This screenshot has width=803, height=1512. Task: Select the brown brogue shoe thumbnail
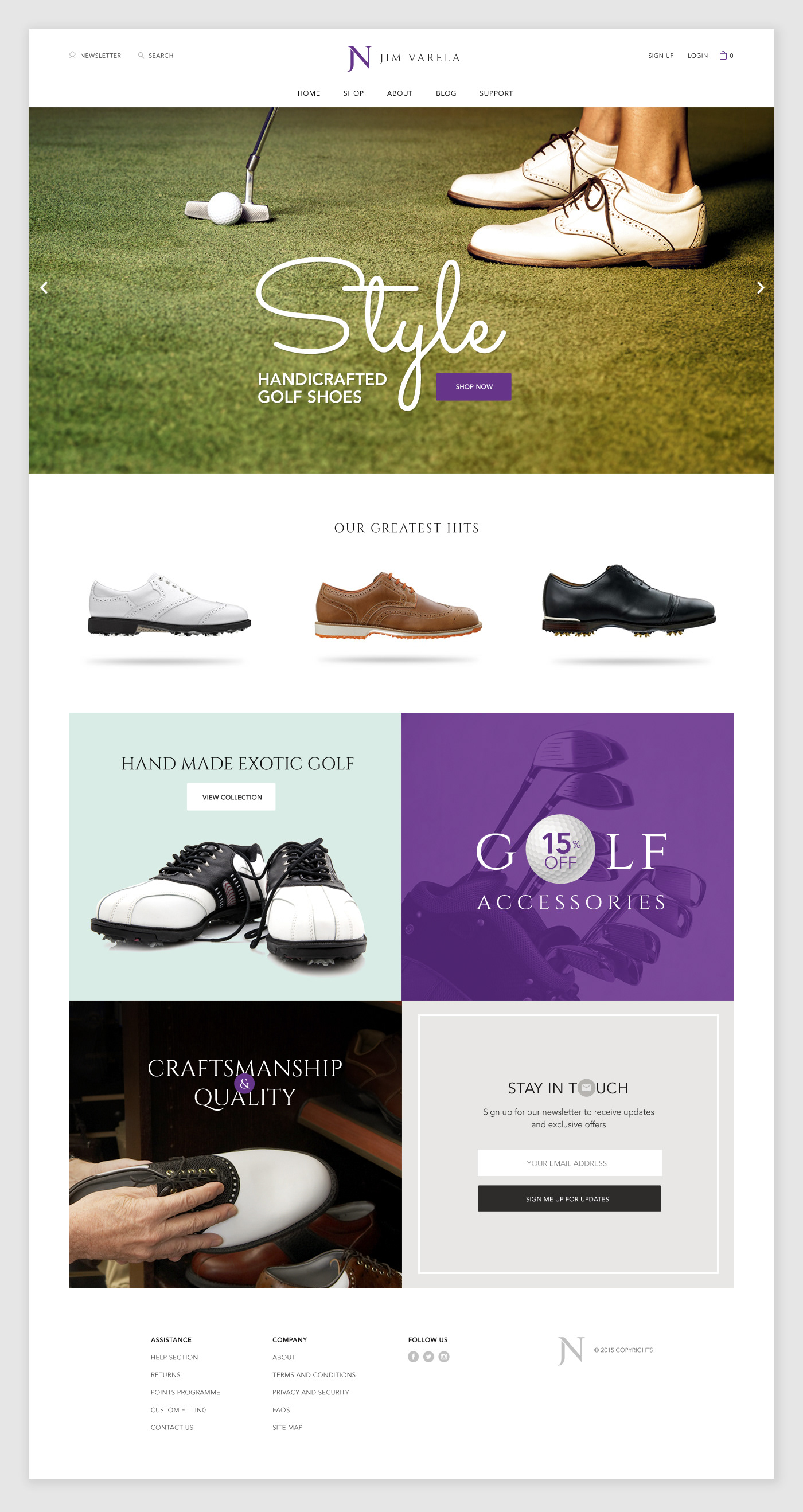(399, 605)
